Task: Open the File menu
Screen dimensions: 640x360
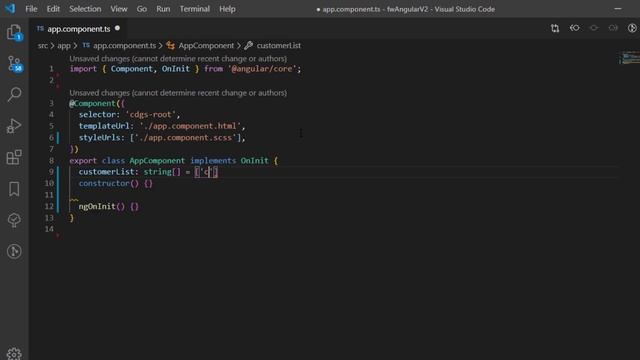Action: [x=31, y=9]
